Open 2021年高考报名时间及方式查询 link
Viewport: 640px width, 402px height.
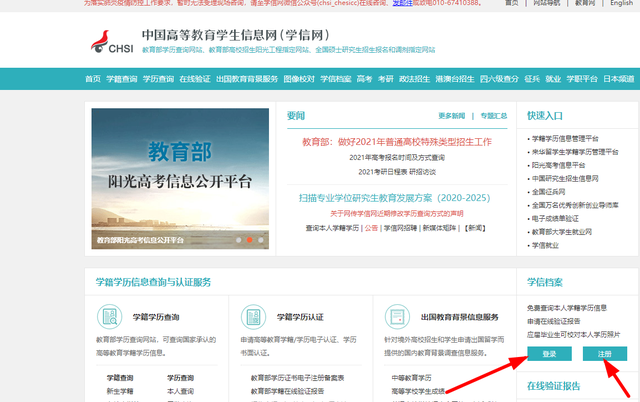(397, 158)
